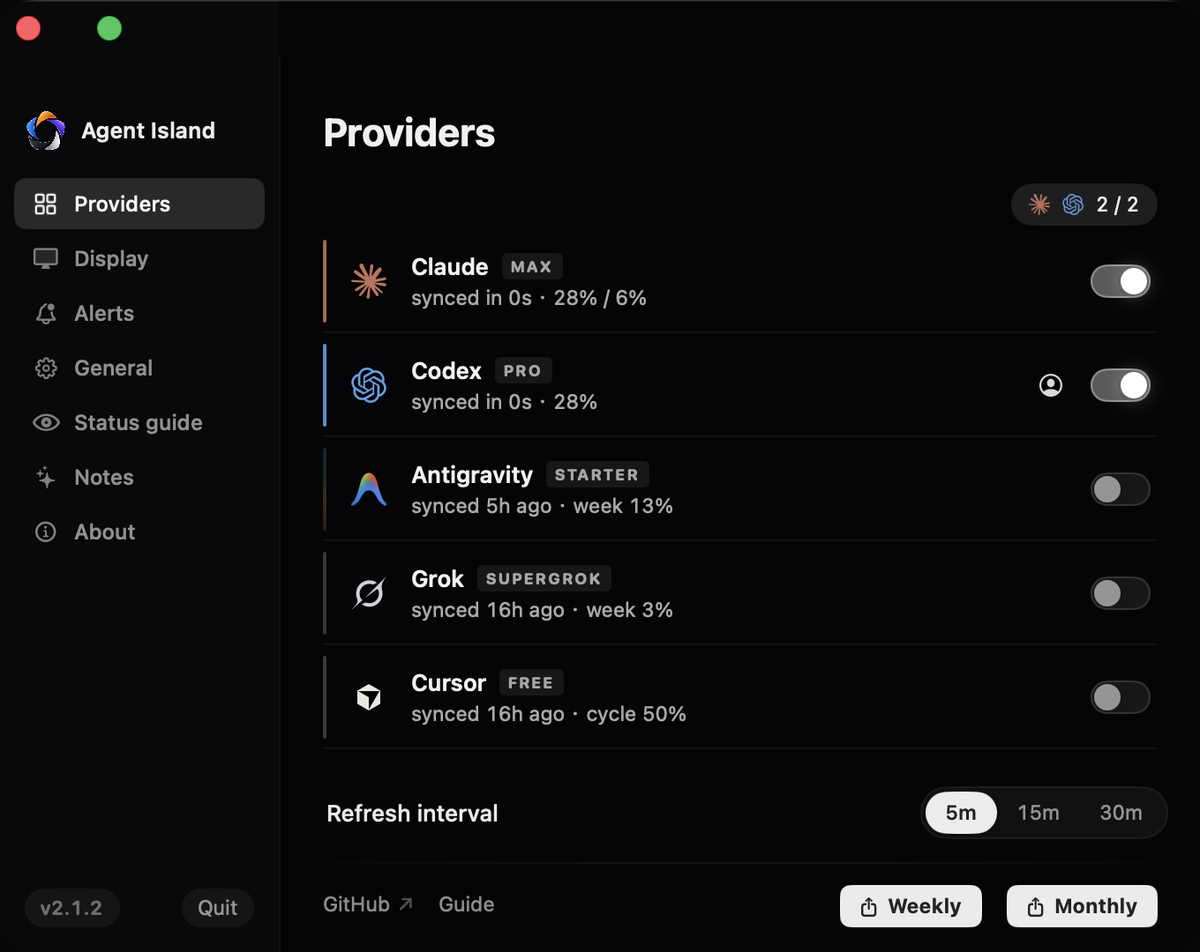Viewport: 1200px width, 952px height.
Task: Click the Providers page heading
Action: click(x=409, y=133)
